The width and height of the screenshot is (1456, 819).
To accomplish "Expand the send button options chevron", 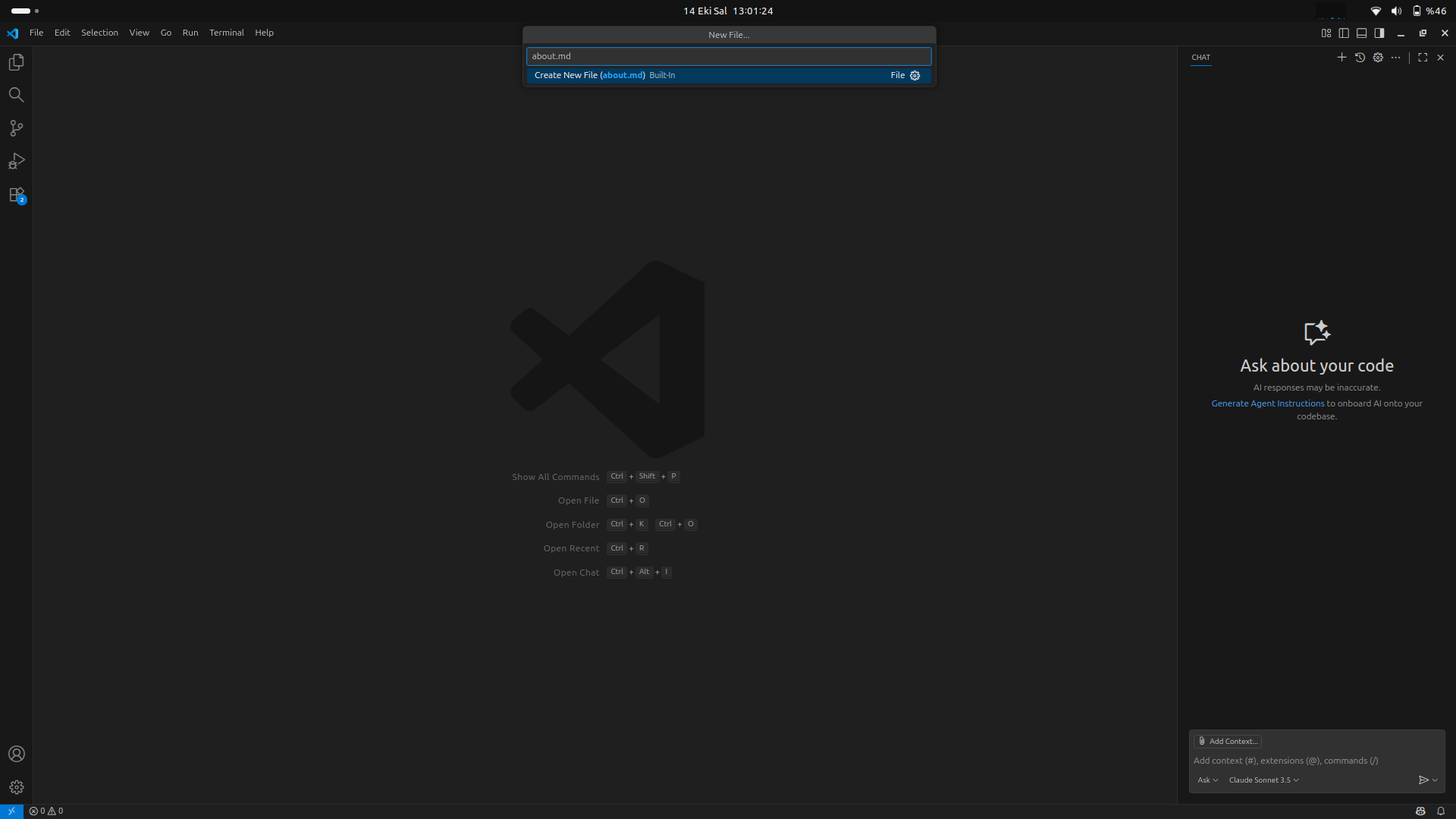I will tap(1436, 780).
